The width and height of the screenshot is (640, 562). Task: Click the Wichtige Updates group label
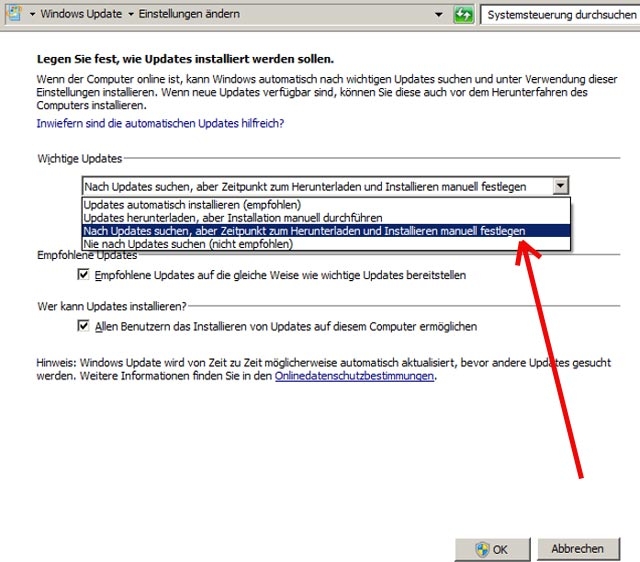click(80, 158)
